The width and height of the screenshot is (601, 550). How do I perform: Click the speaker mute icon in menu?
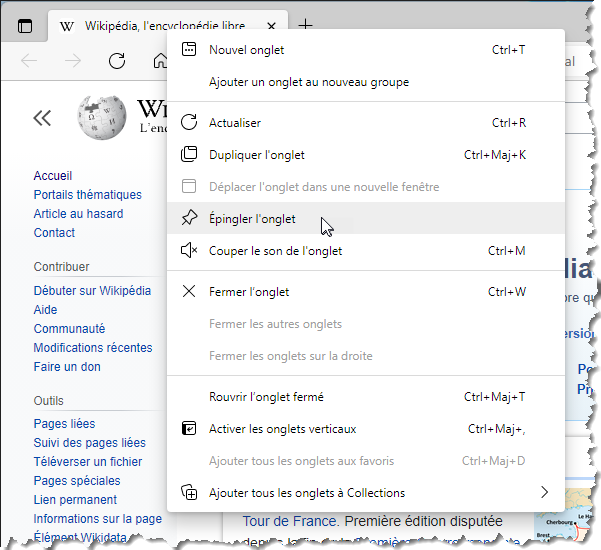[189, 251]
